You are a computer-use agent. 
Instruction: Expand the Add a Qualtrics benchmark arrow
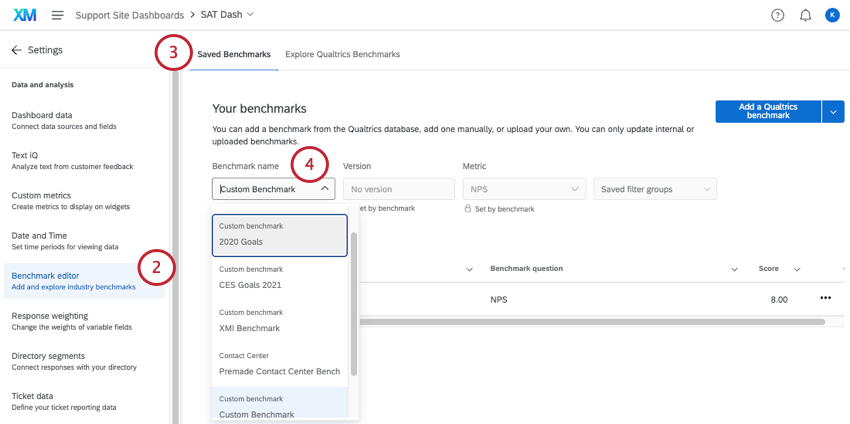pos(833,111)
